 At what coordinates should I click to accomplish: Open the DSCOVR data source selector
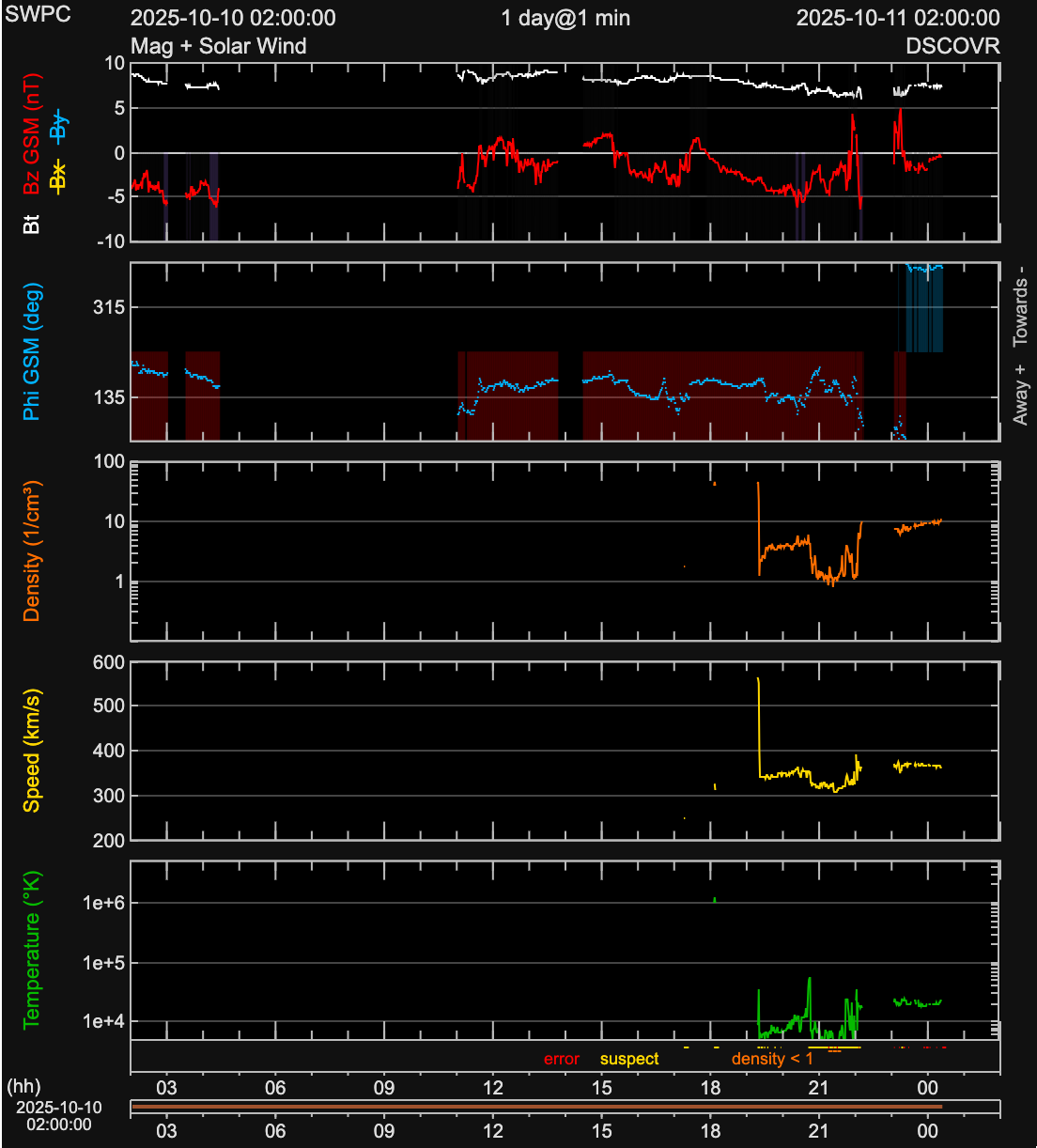(952, 46)
